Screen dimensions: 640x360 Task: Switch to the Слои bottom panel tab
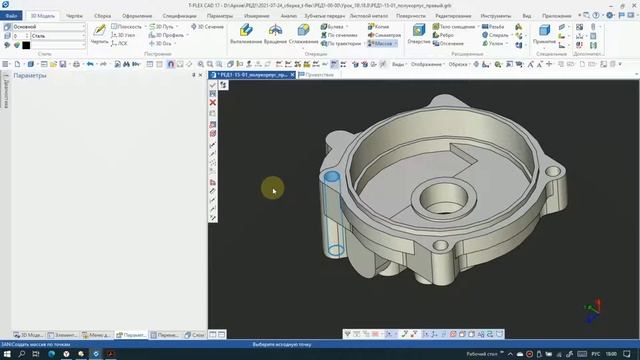click(195, 335)
